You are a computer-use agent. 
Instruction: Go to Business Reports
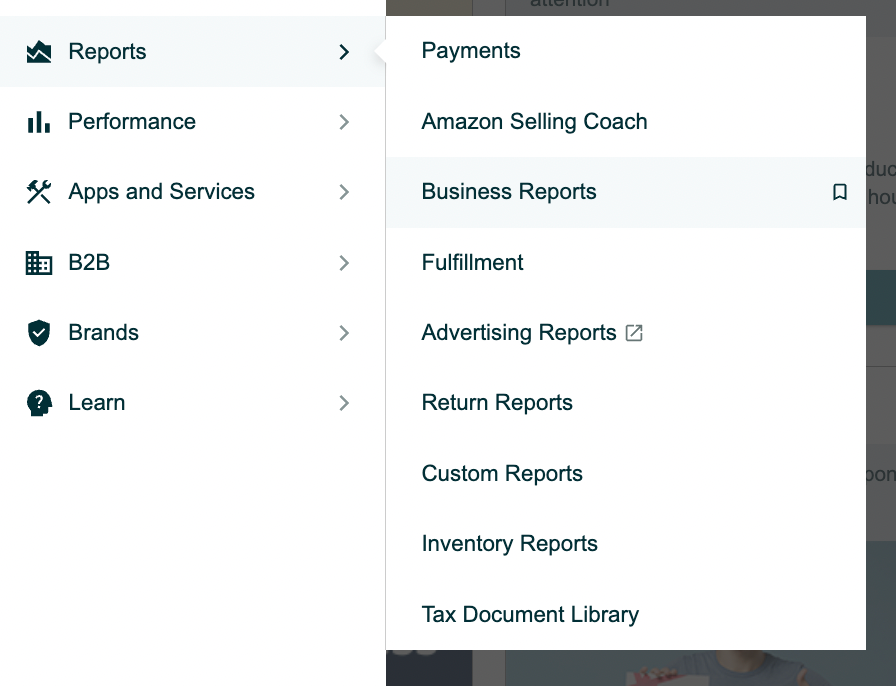coord(626,192)
